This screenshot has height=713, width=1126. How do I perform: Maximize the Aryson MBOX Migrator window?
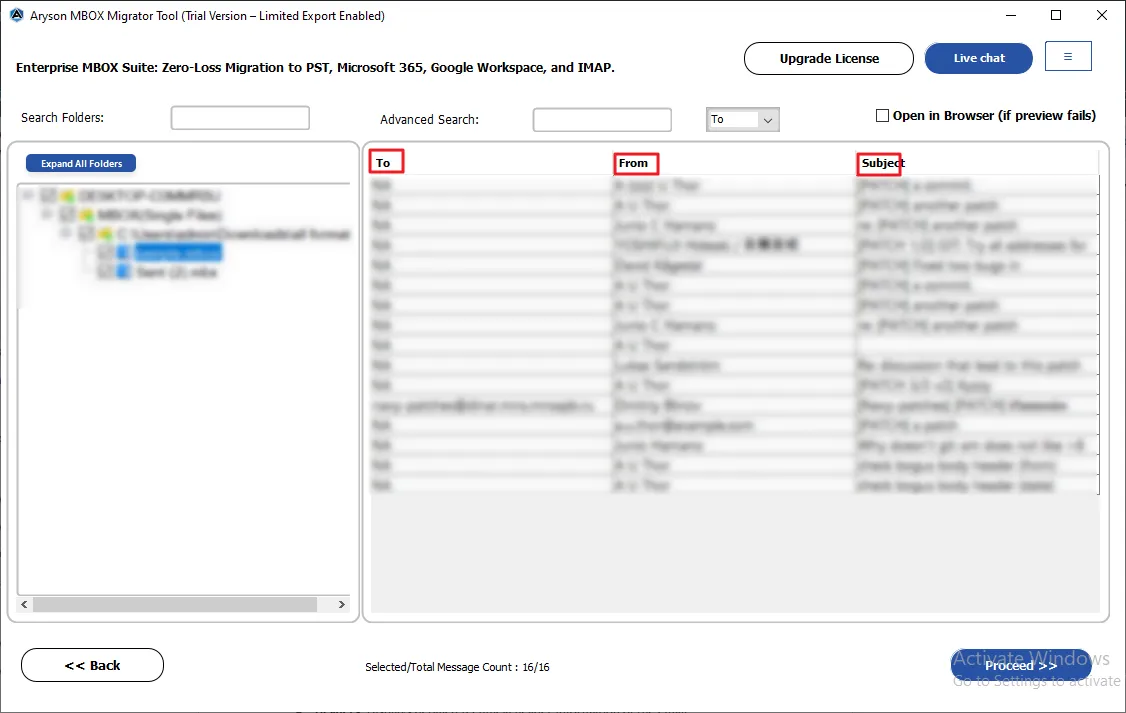tap(1056, 15)
